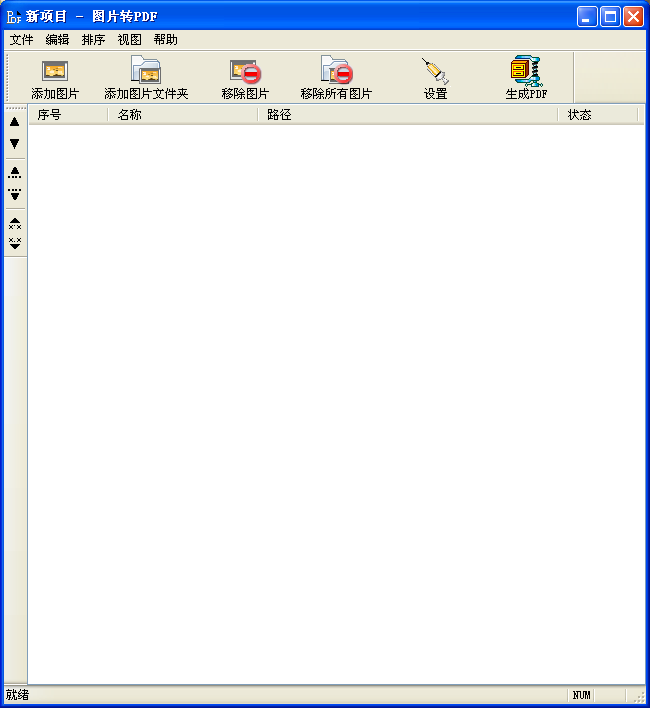
Task: Click up arrow with dotted underline
Action: pos(14,172)
